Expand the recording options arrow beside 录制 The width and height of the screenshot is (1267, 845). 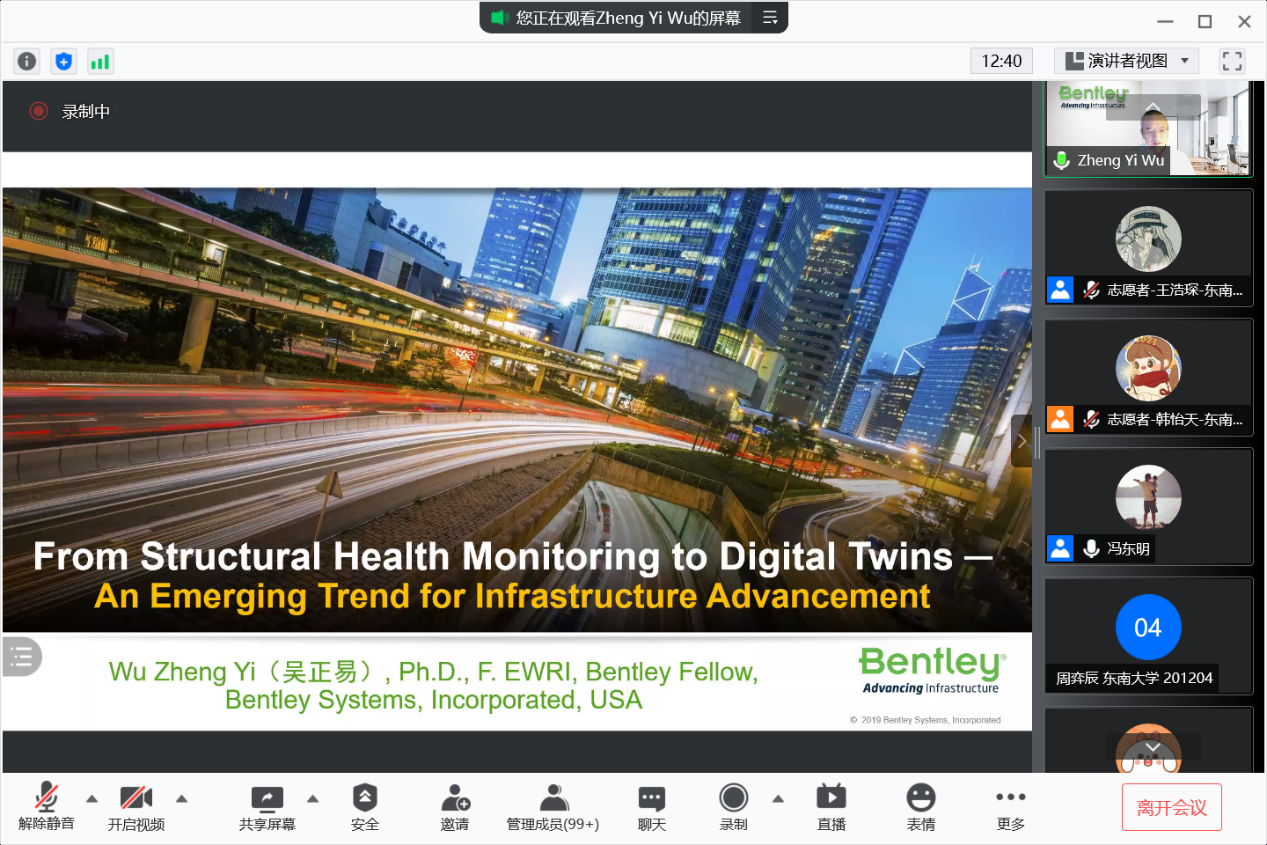click(778, 798)
